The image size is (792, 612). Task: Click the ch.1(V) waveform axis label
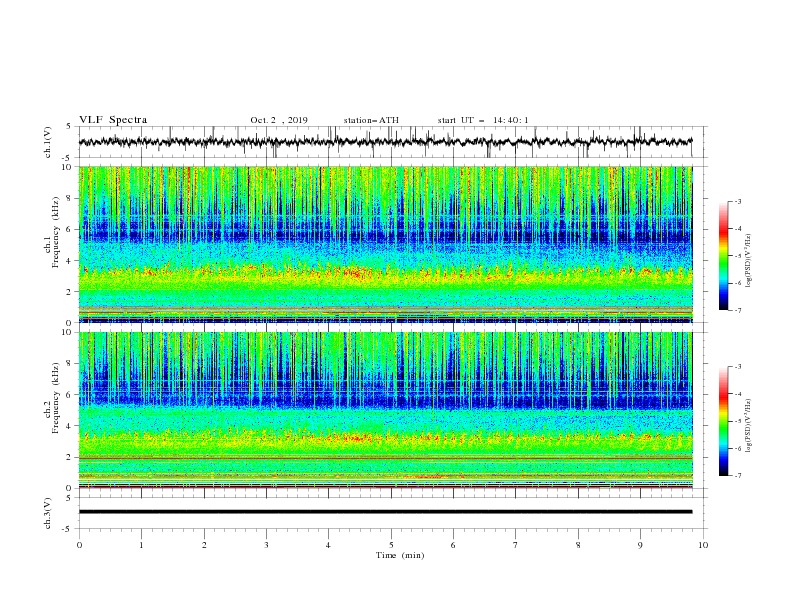[x=48, y=142]
